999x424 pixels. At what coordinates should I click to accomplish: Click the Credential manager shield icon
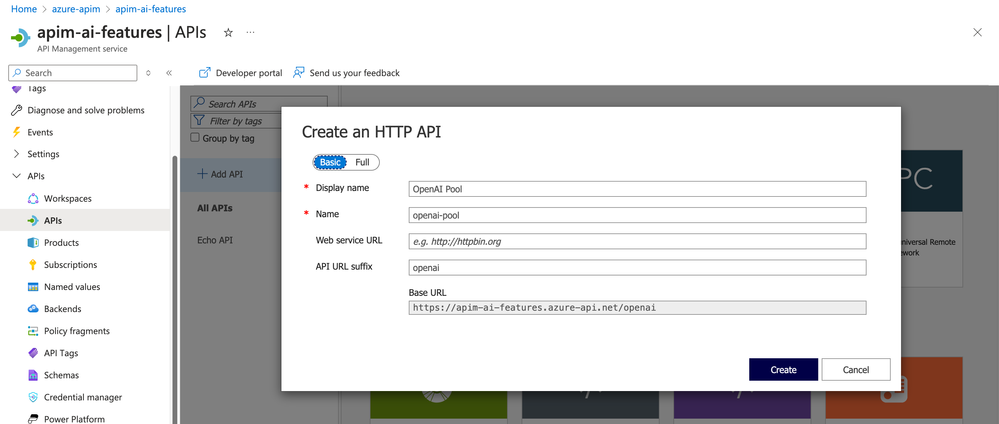coord(33,397)
